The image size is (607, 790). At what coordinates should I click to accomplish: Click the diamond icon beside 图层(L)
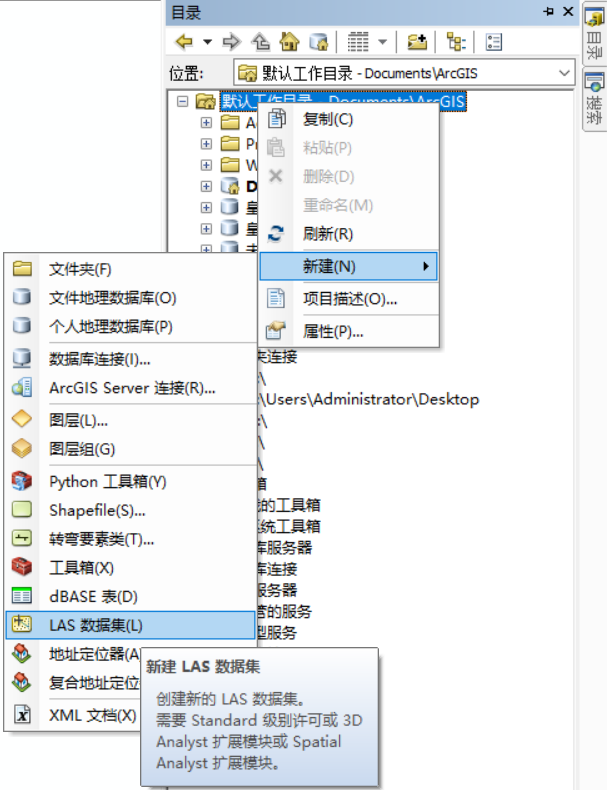(x=22, y=419)
